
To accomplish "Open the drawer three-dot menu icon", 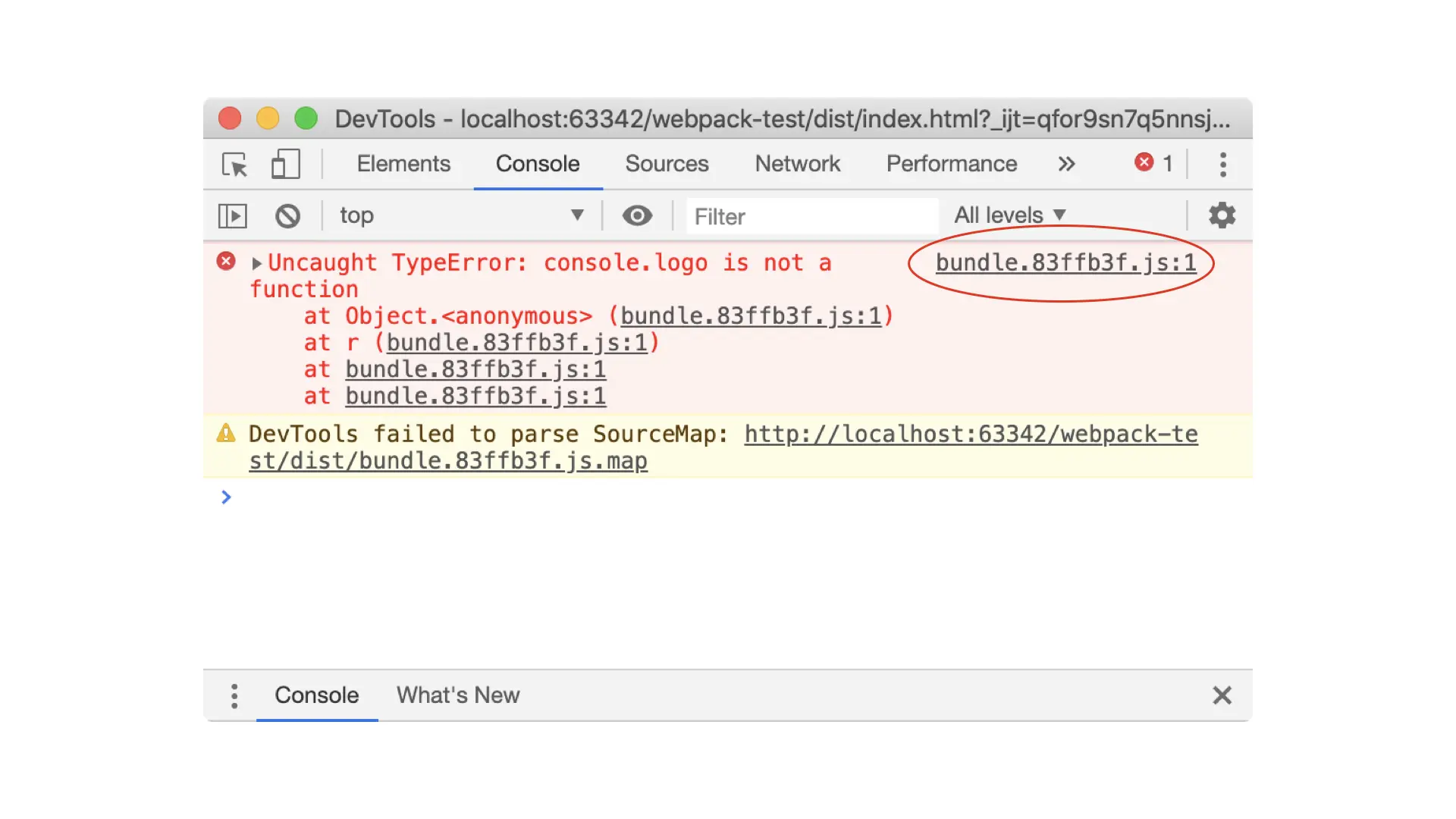I will click(234, 695).
